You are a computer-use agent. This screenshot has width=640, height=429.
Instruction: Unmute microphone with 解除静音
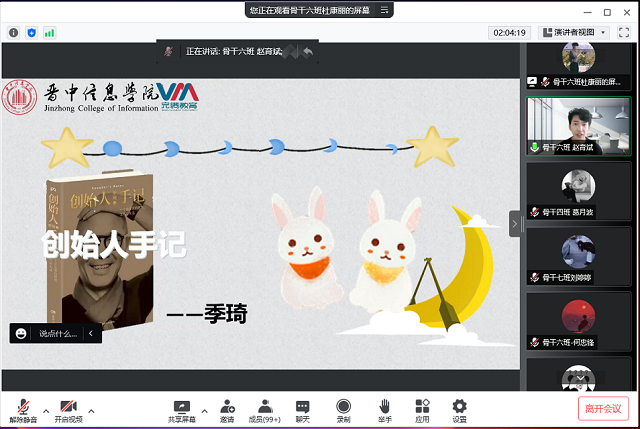coord(23,411)
